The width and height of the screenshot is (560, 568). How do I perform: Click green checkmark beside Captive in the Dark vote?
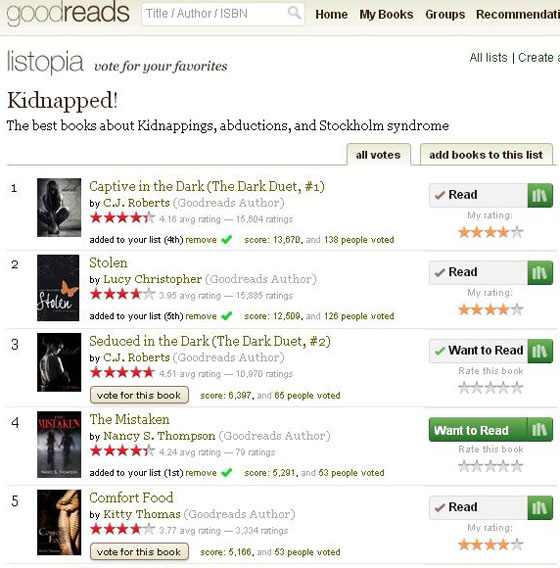tap(227, 239)
